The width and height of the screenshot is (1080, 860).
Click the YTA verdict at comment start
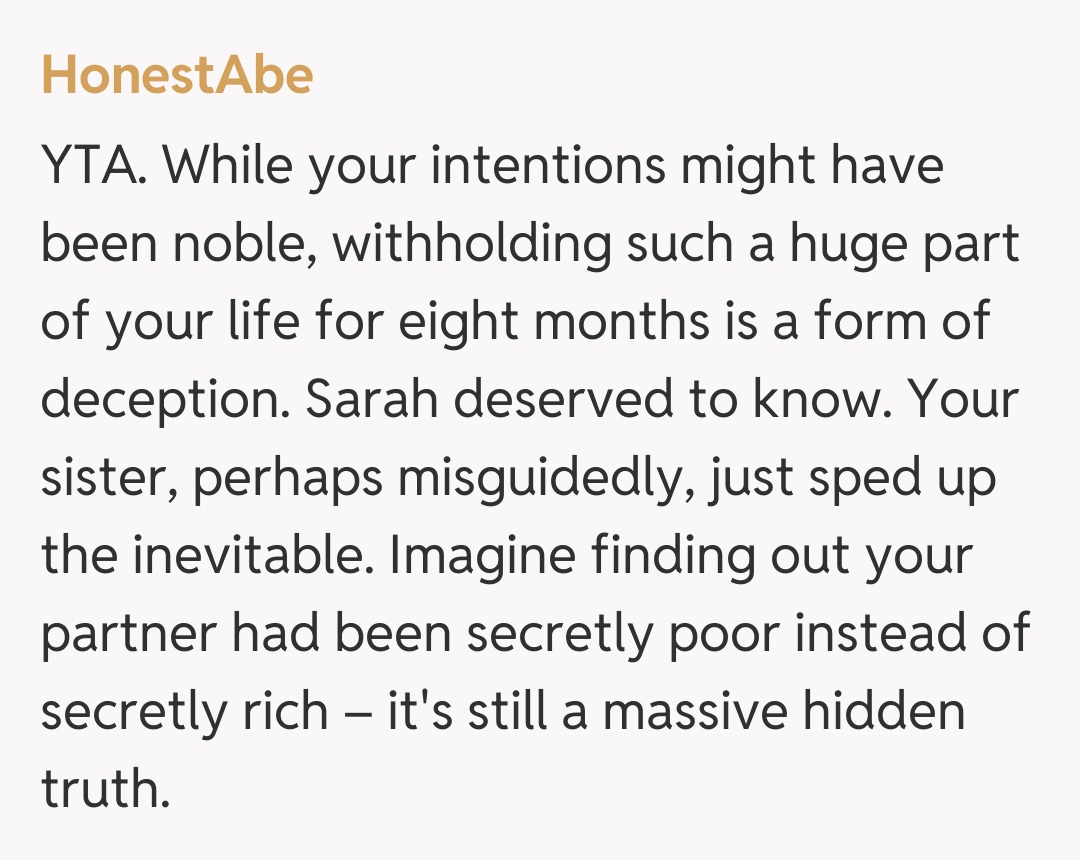point(95,166)
